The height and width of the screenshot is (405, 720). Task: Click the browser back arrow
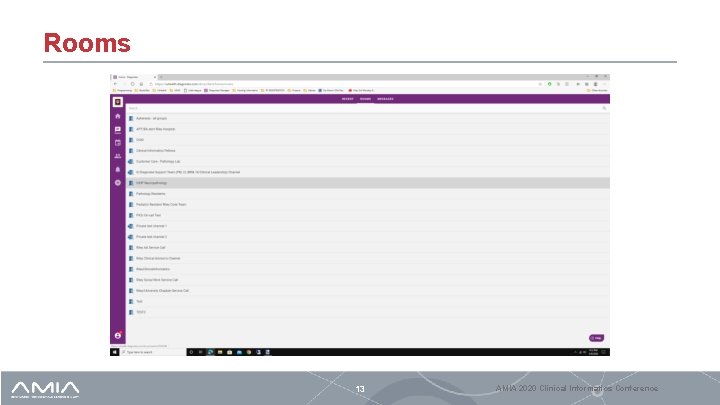(x=115, y=84)
